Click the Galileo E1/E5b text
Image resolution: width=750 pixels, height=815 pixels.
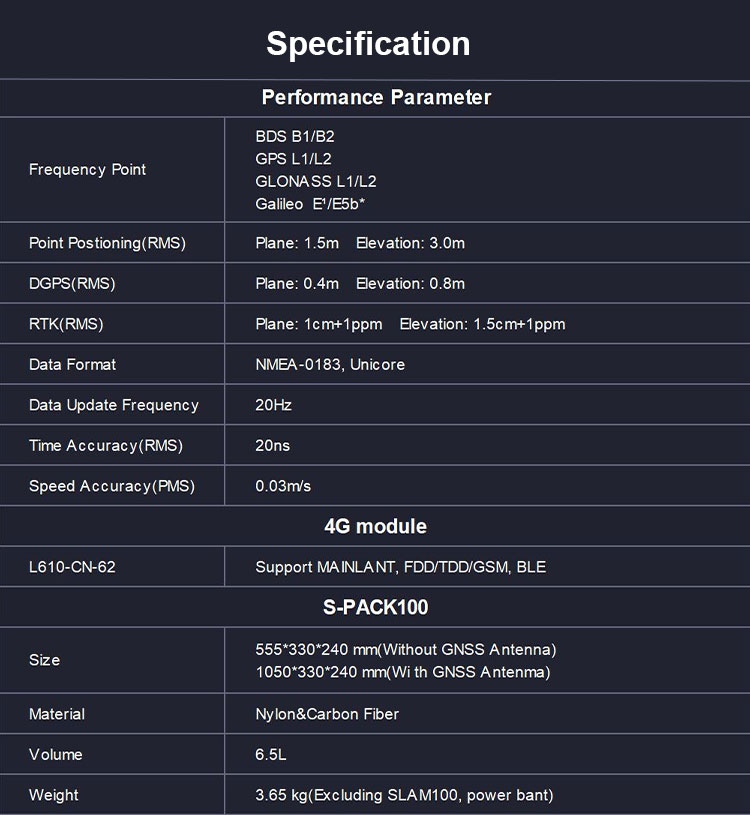[x=309, y=204]
